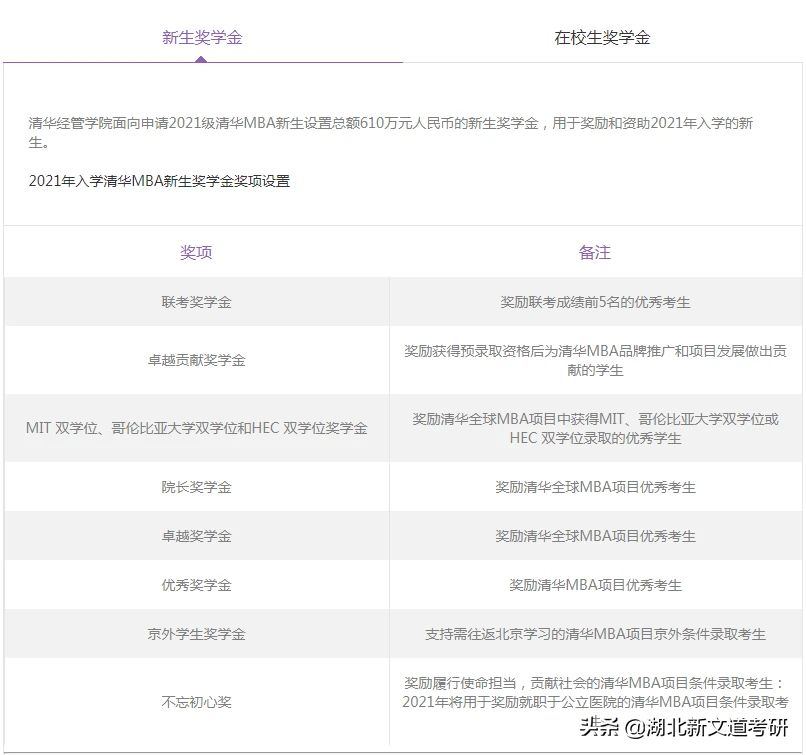Select the 院长奖学金 cell
Screen dimensions: 806x755
tap(197, 487)
